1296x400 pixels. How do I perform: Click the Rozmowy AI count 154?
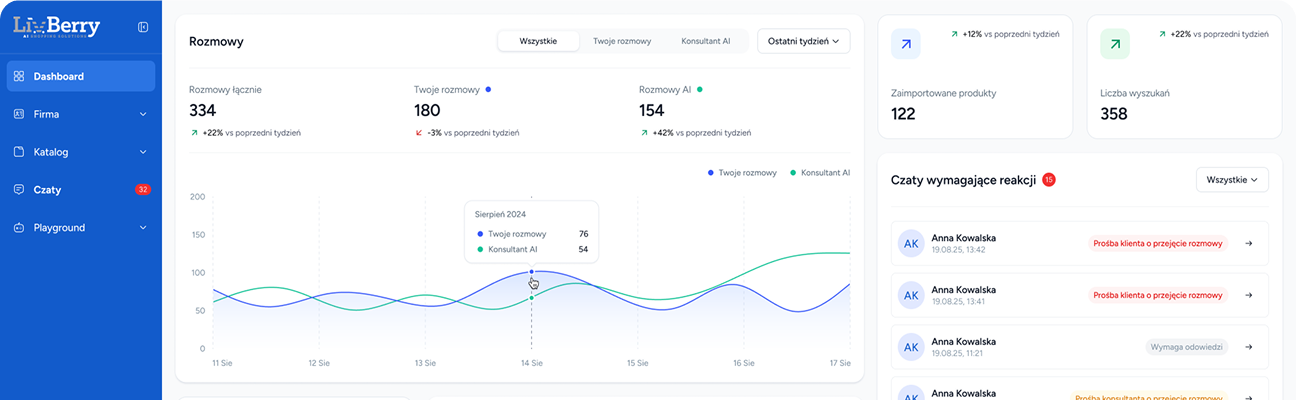pos(652,111)
